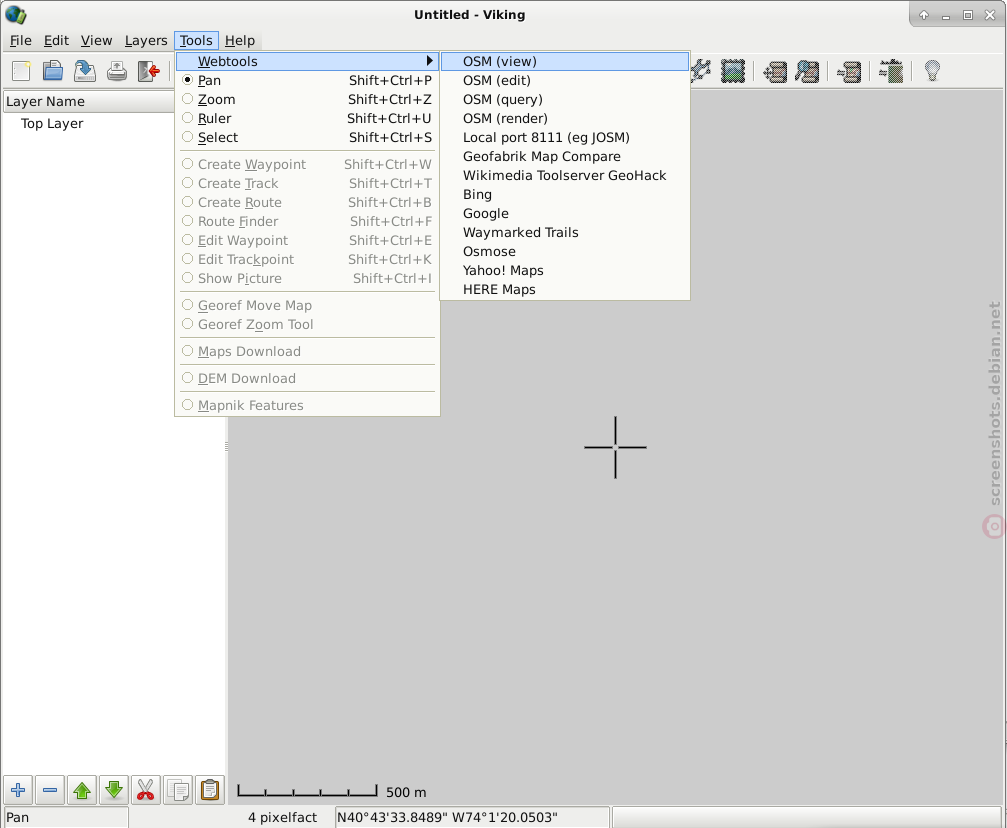Screen dimensions: 1007x828
Task: Select the Maps Download tool icon
Action: coord(849,71)
